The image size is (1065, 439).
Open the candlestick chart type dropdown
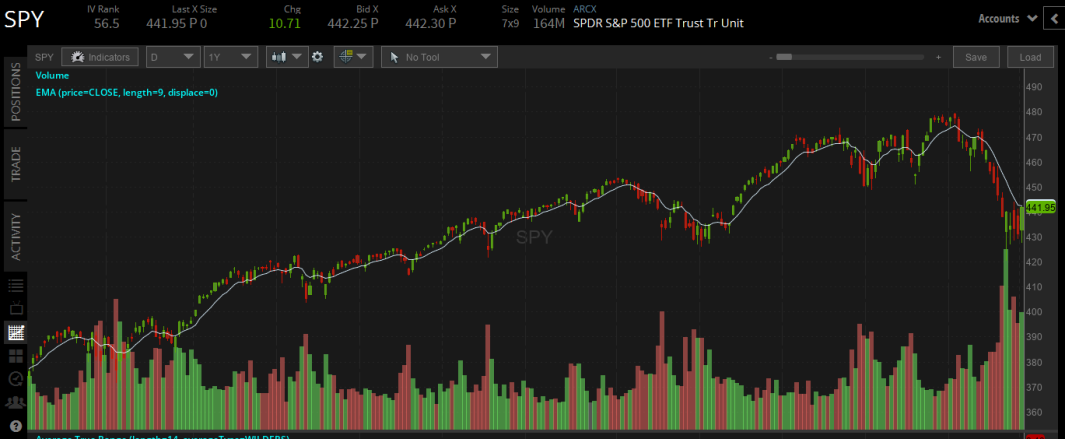[287, 57]
